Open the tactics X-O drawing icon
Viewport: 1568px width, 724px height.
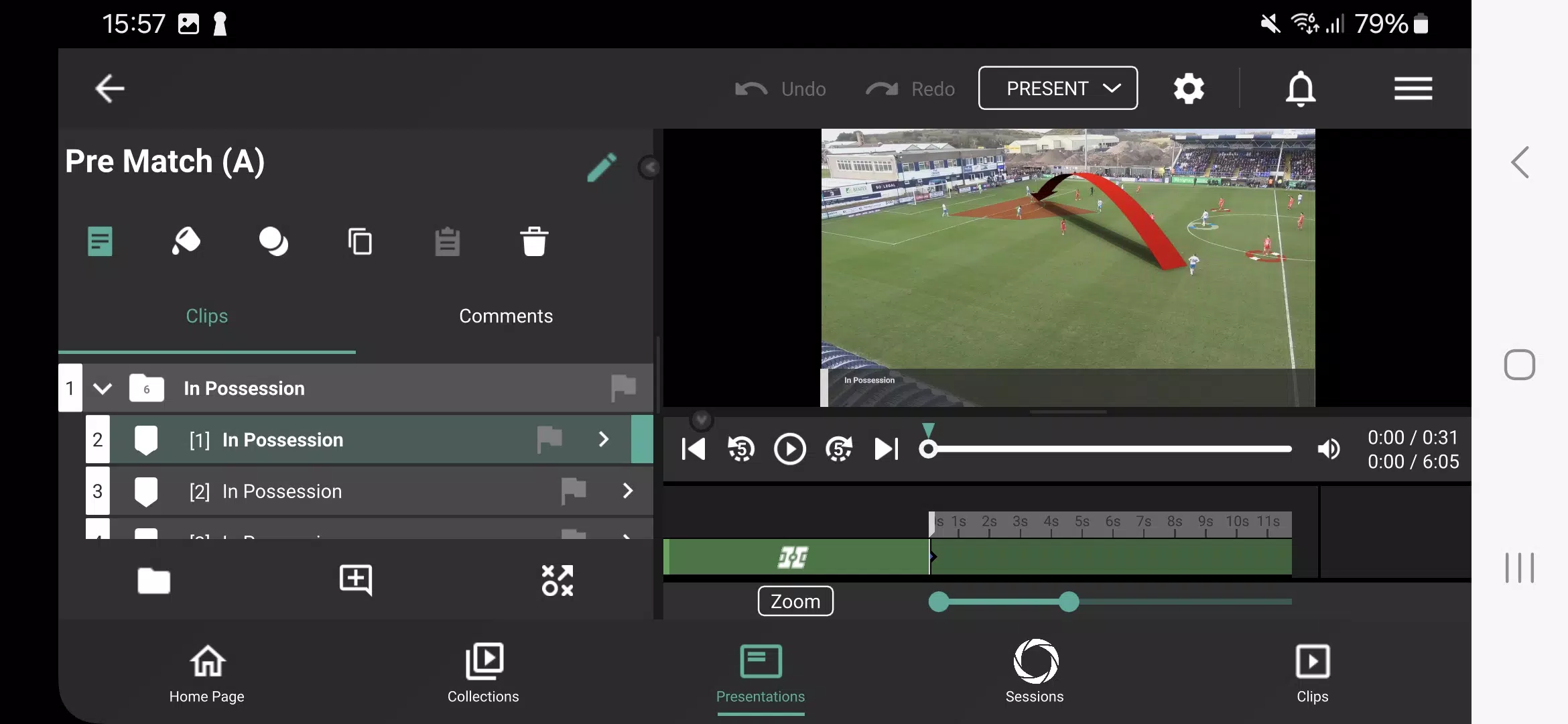(558, 581)
